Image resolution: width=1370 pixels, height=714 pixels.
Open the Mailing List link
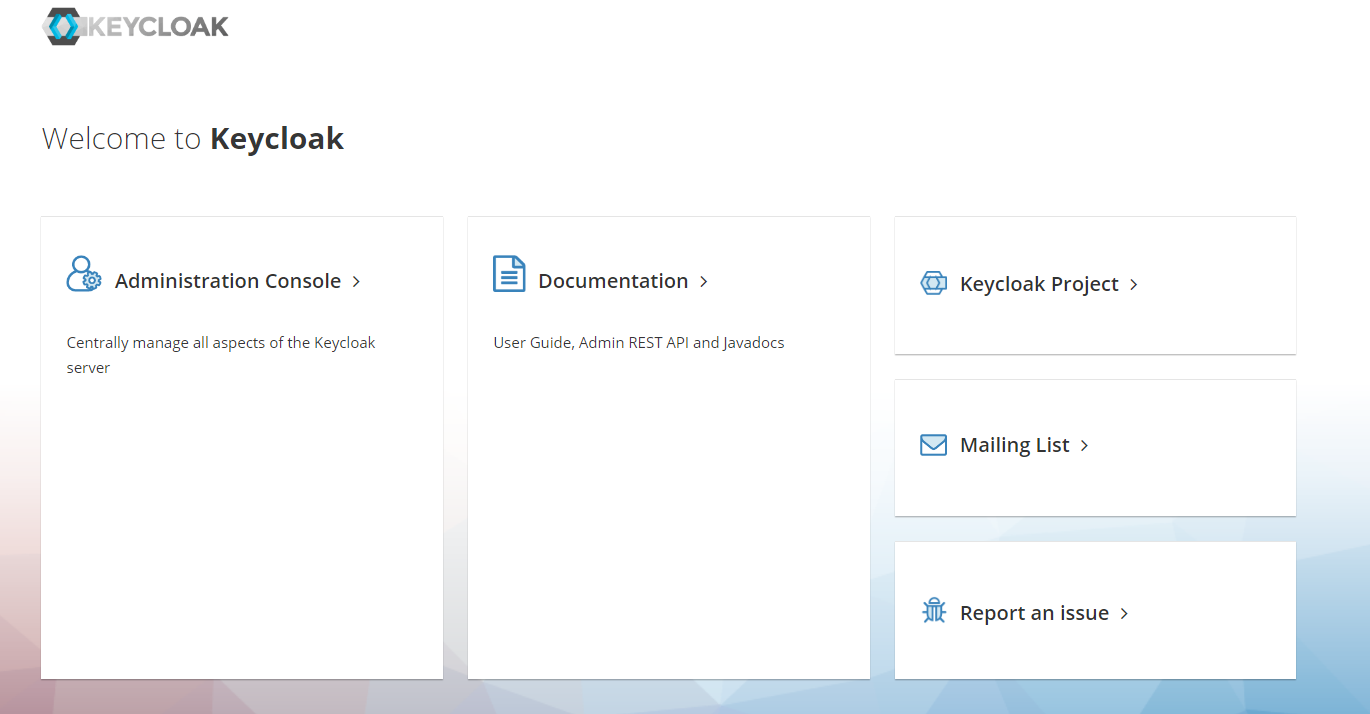click(x=1015, y=445)
